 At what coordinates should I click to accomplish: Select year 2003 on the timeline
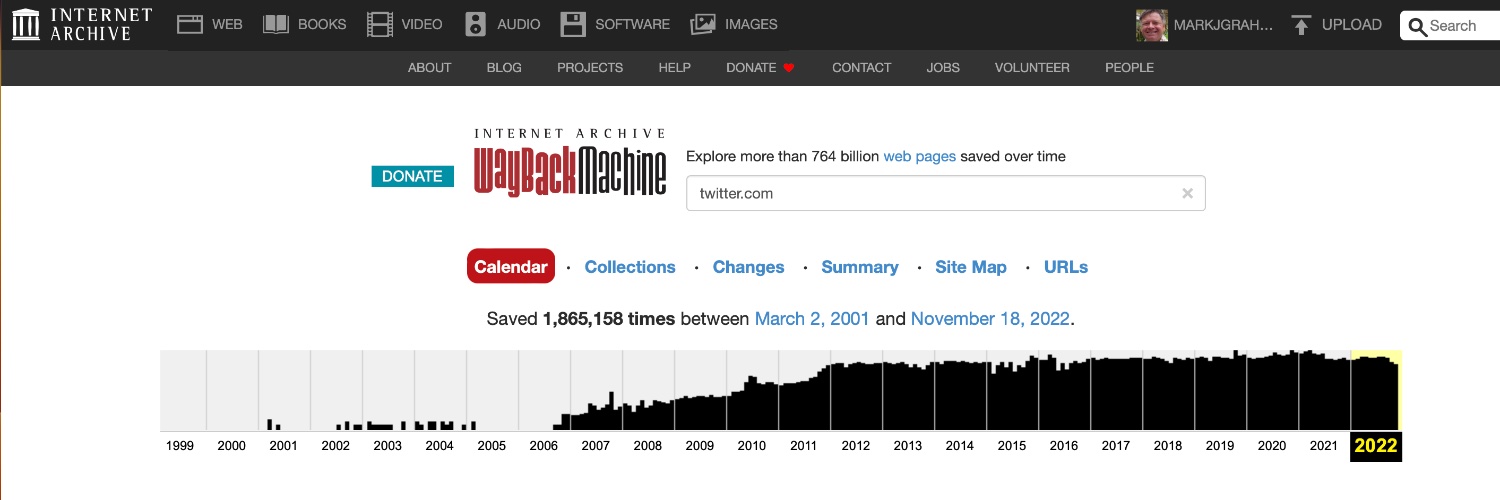pos(388,446)
